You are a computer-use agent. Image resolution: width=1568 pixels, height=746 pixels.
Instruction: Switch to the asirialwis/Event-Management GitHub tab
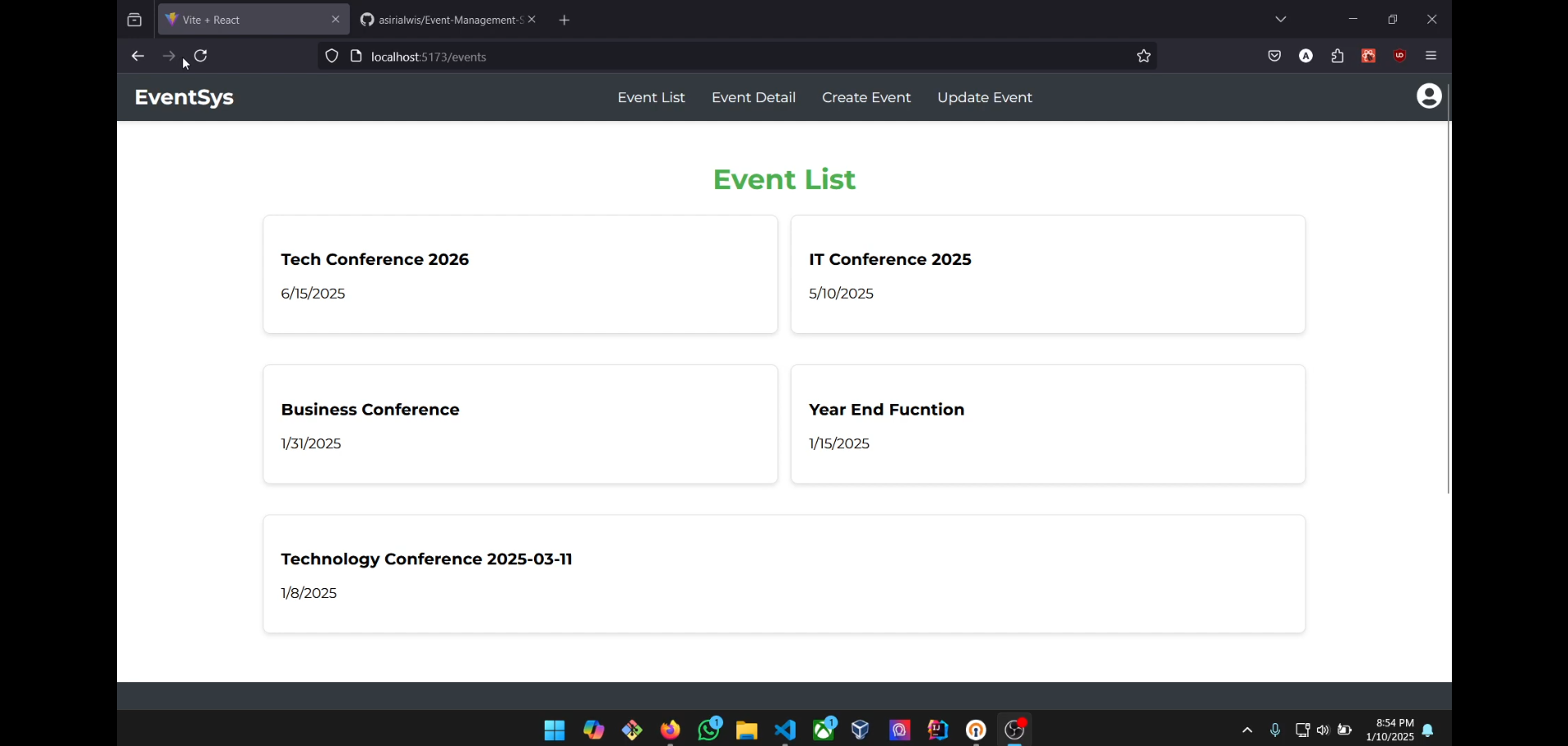click(447, 20)
